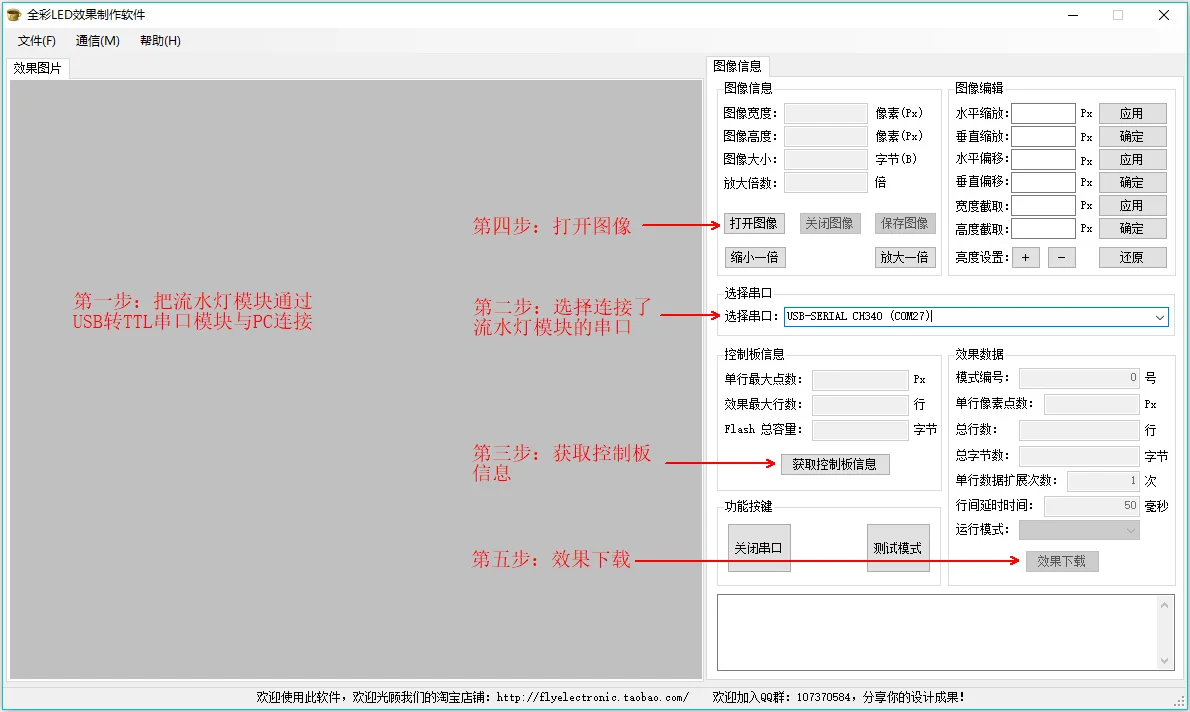Viewport: 1190px width, 712px height.
Task: Click the 还原 restore button
Action: (1132, 257)
